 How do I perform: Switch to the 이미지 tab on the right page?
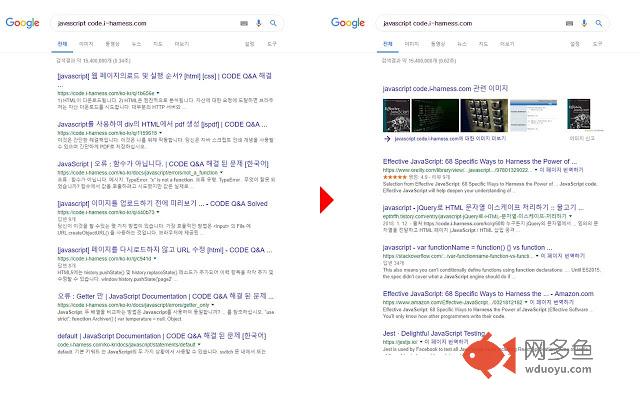pyautogui.click(x=411, y=44)
